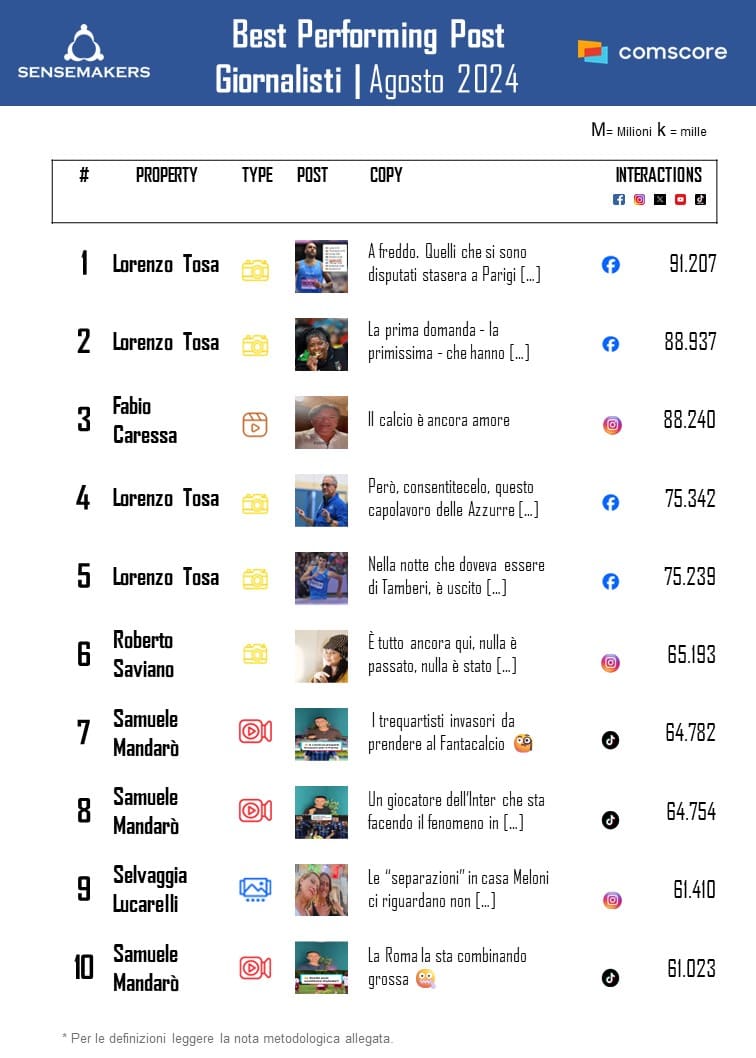Click the Sensemakers logo in header
Screen dimensions: 756x1058
[84, 52]
